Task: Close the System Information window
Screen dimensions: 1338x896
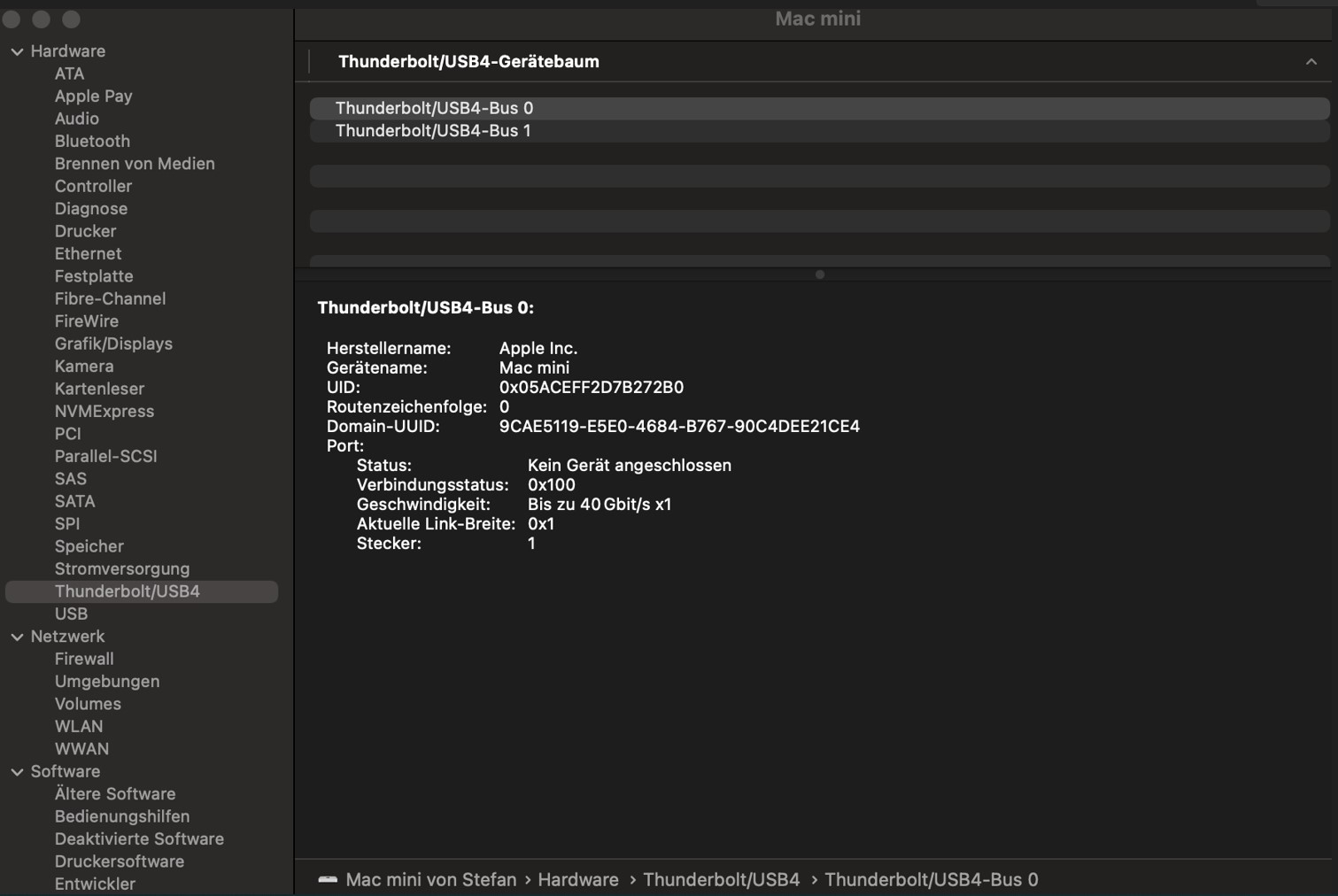Action: (x=12, y=19)
